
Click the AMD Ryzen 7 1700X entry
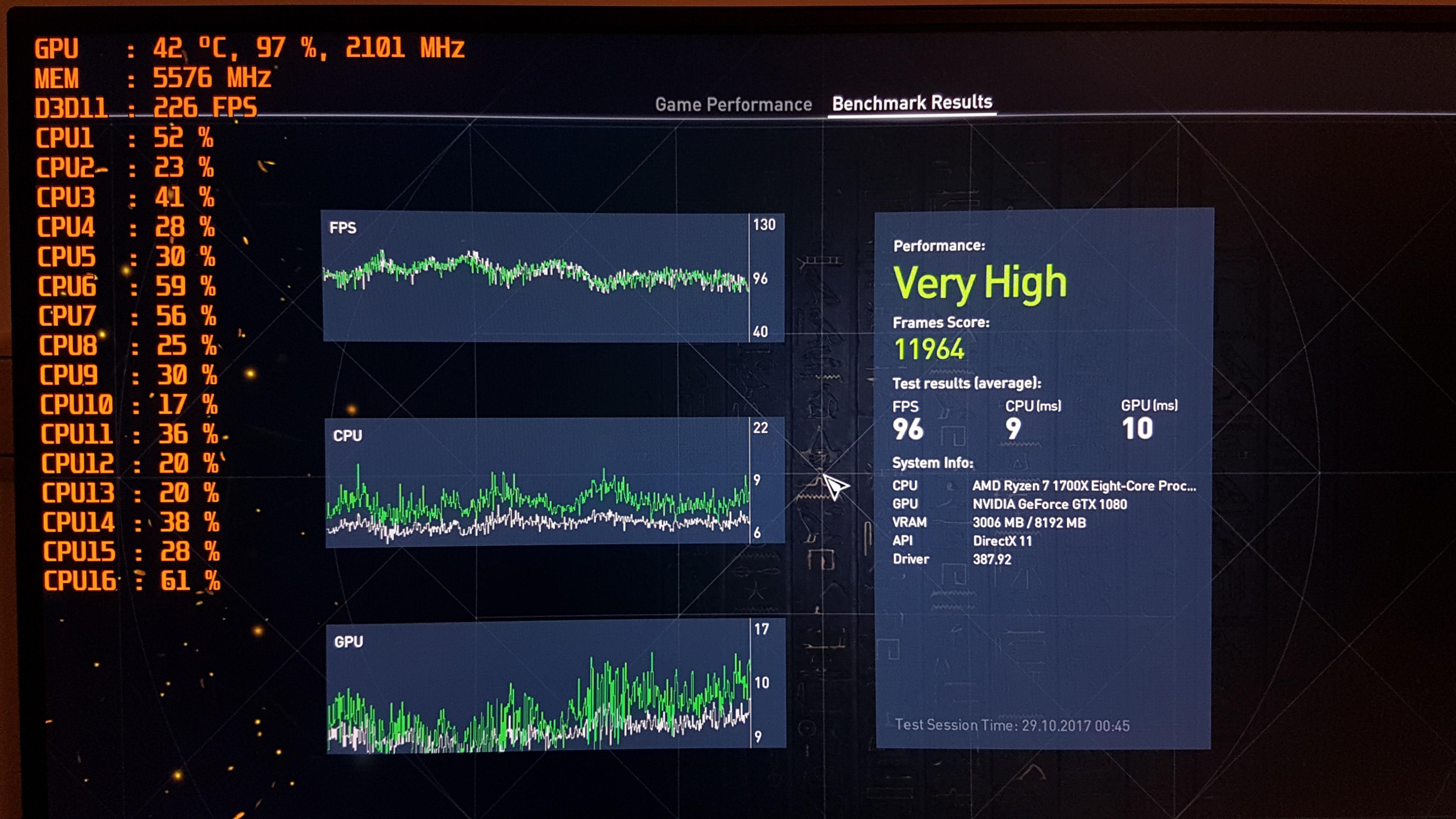[1084, 486]
